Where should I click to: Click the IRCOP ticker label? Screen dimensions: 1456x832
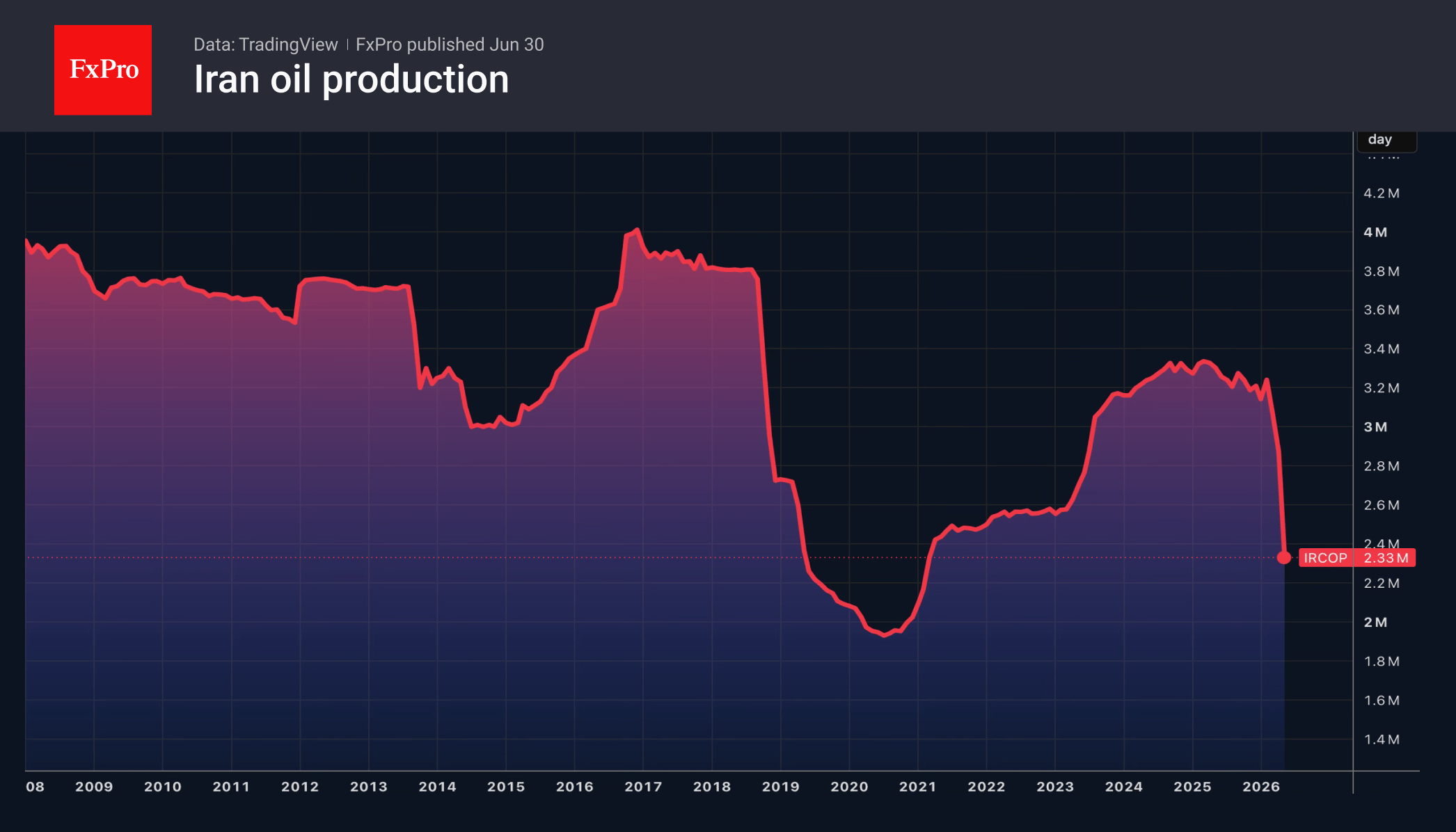click(x=1325, y=558)
